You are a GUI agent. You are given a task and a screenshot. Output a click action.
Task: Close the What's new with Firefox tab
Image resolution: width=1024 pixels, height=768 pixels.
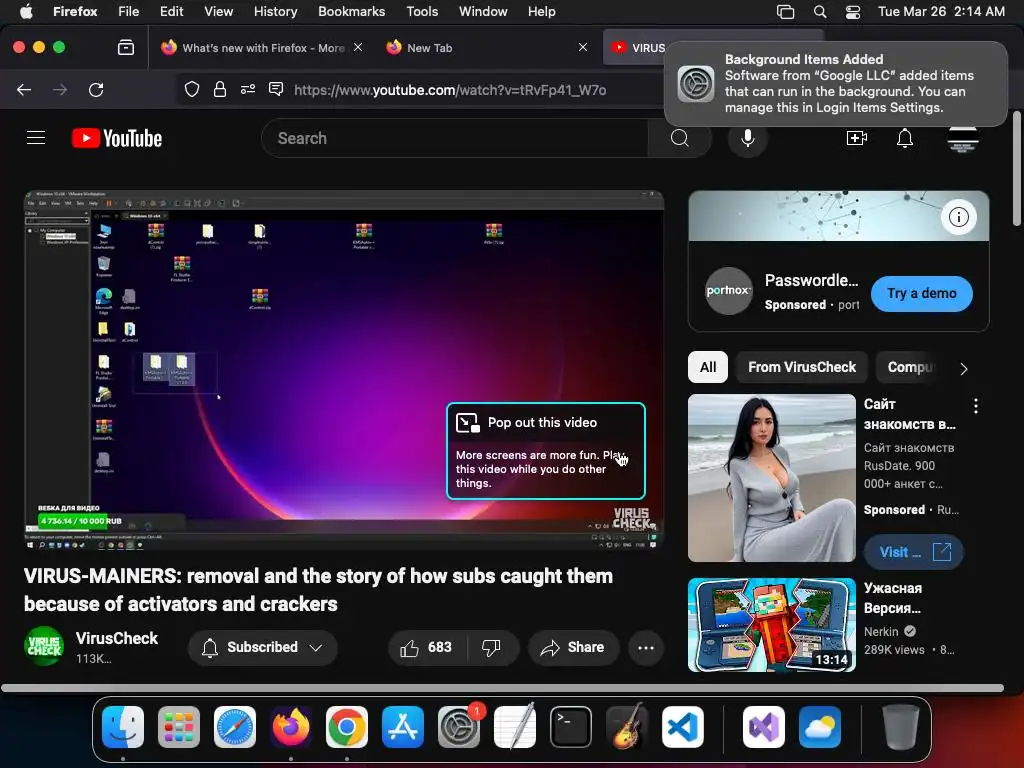(x=358, y=48)
